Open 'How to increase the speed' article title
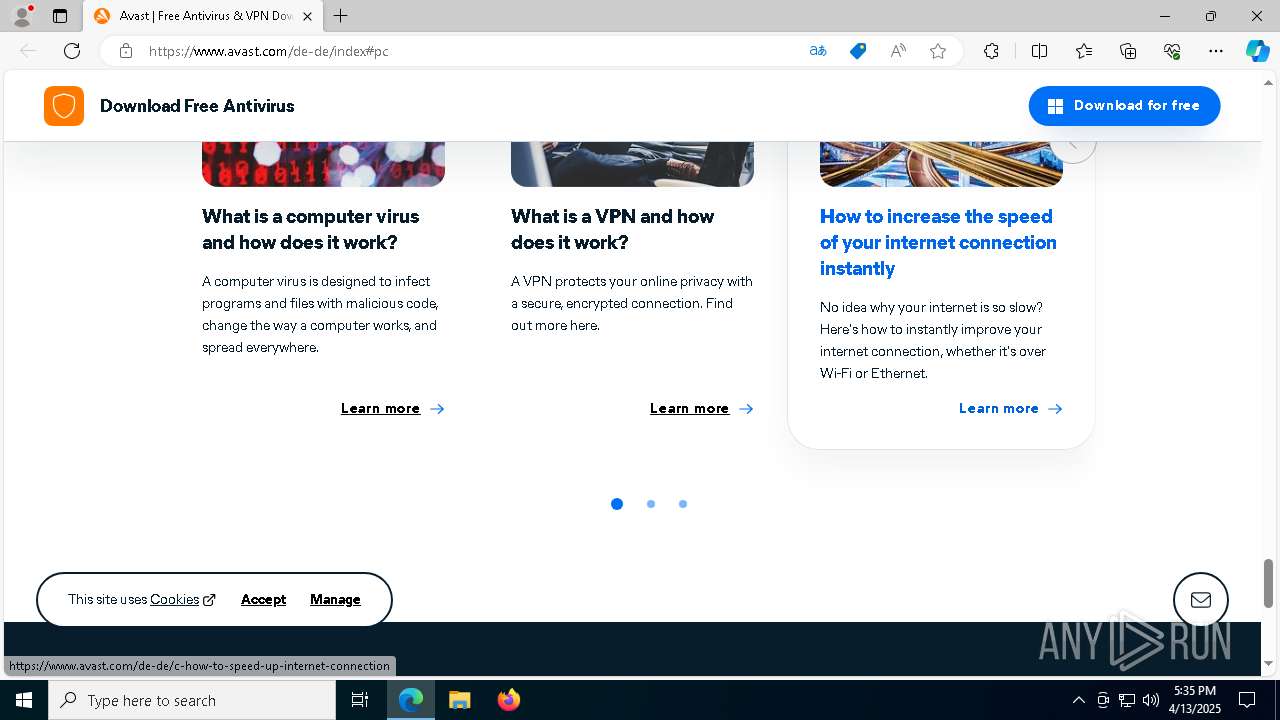The height and width of the screenshot is (720, 1280). (938, 242)
